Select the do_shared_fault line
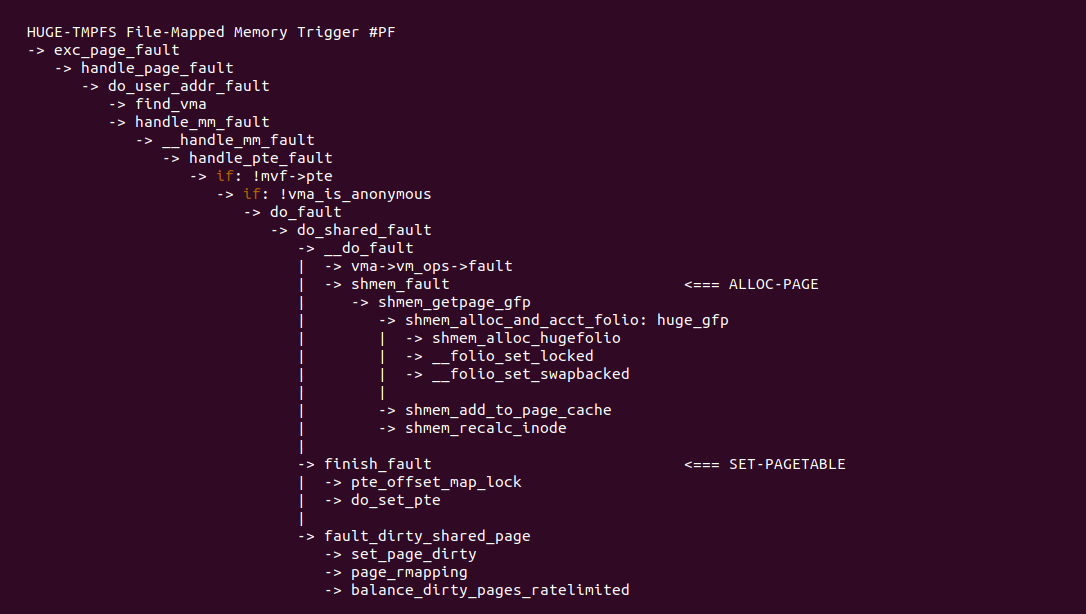 coord(364,230)
